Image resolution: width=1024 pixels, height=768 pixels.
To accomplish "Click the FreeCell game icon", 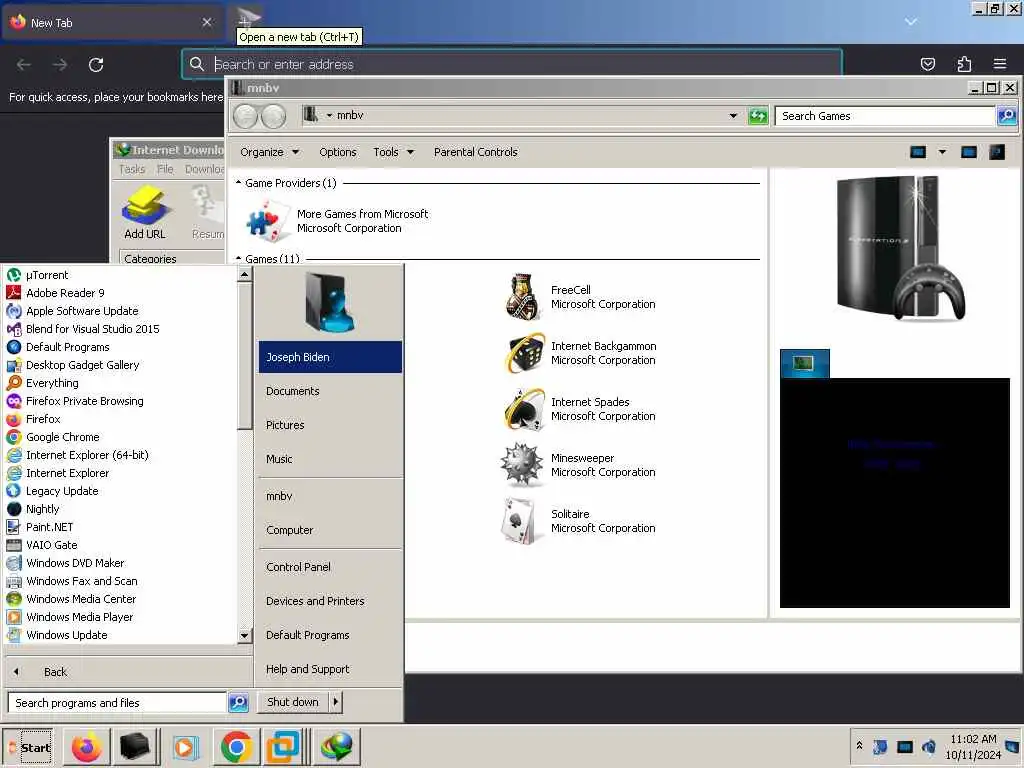I will click(x=522, y=296).
